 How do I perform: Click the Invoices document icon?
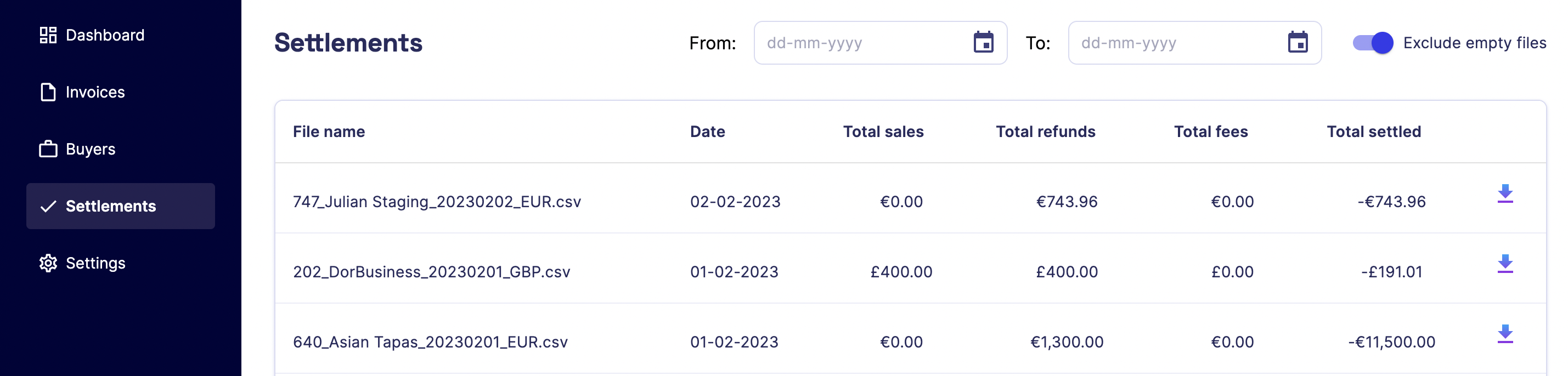click(48, 93)
